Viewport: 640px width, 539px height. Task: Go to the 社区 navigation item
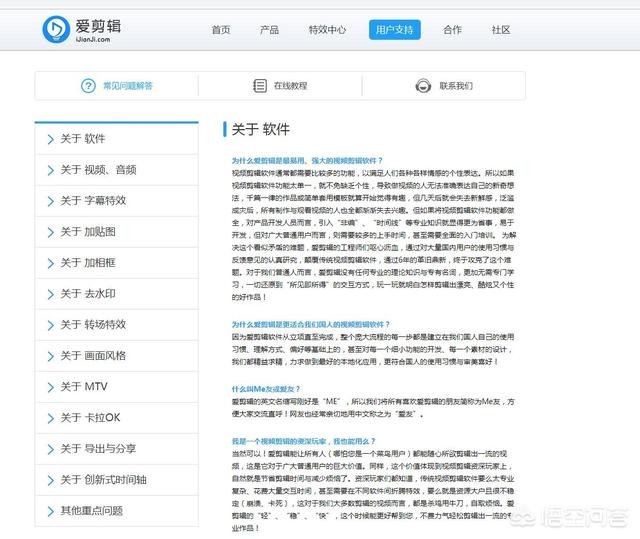[x=500, y=30]
